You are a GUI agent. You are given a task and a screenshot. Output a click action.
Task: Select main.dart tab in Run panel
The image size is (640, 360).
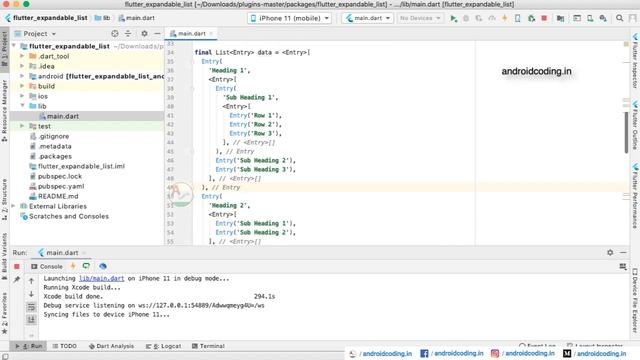(62, 253)
